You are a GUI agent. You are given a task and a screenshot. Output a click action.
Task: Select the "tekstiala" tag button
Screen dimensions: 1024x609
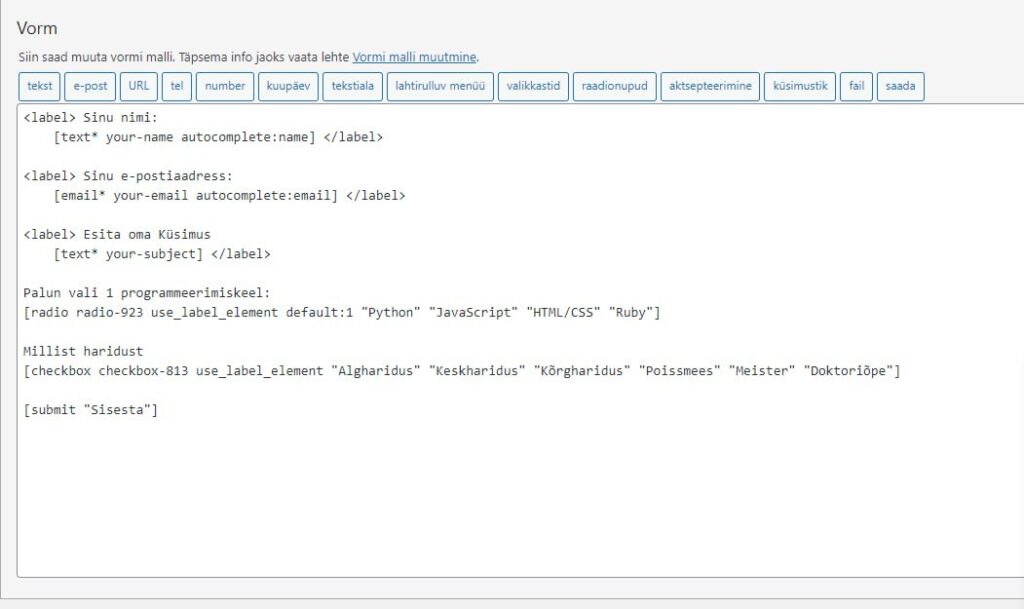352,86
